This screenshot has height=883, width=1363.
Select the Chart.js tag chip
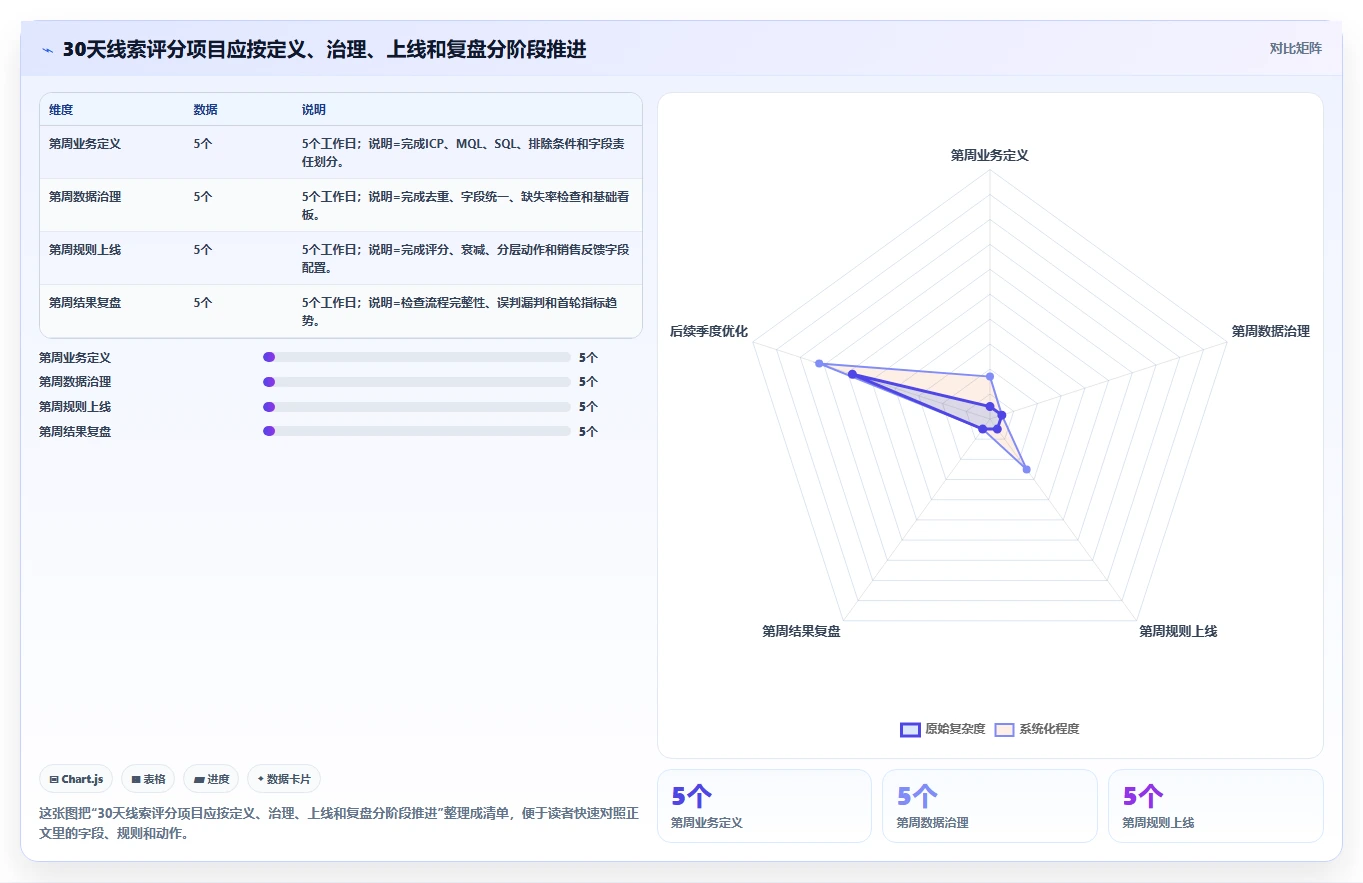[77, 779]
